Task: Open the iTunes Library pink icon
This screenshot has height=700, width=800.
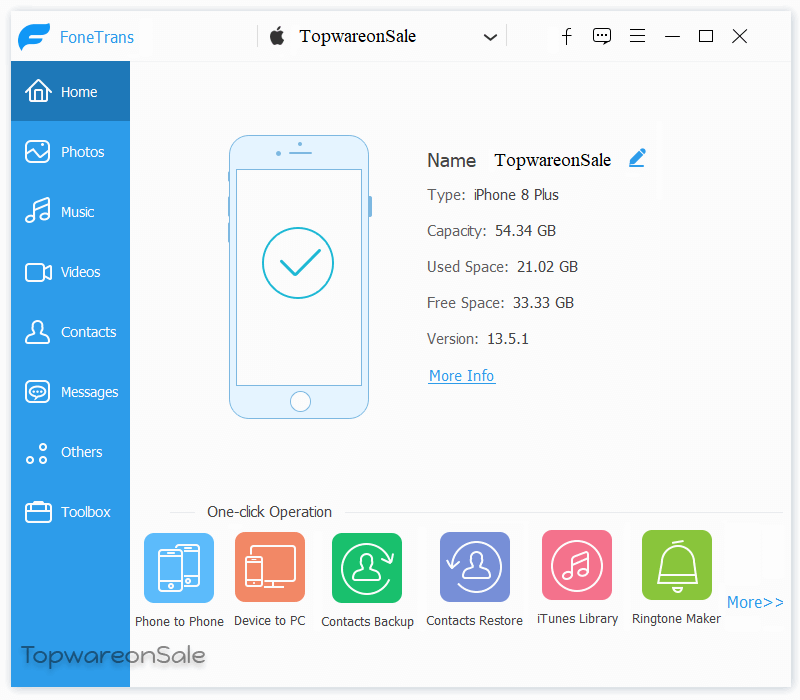Action: click(577, 565)
